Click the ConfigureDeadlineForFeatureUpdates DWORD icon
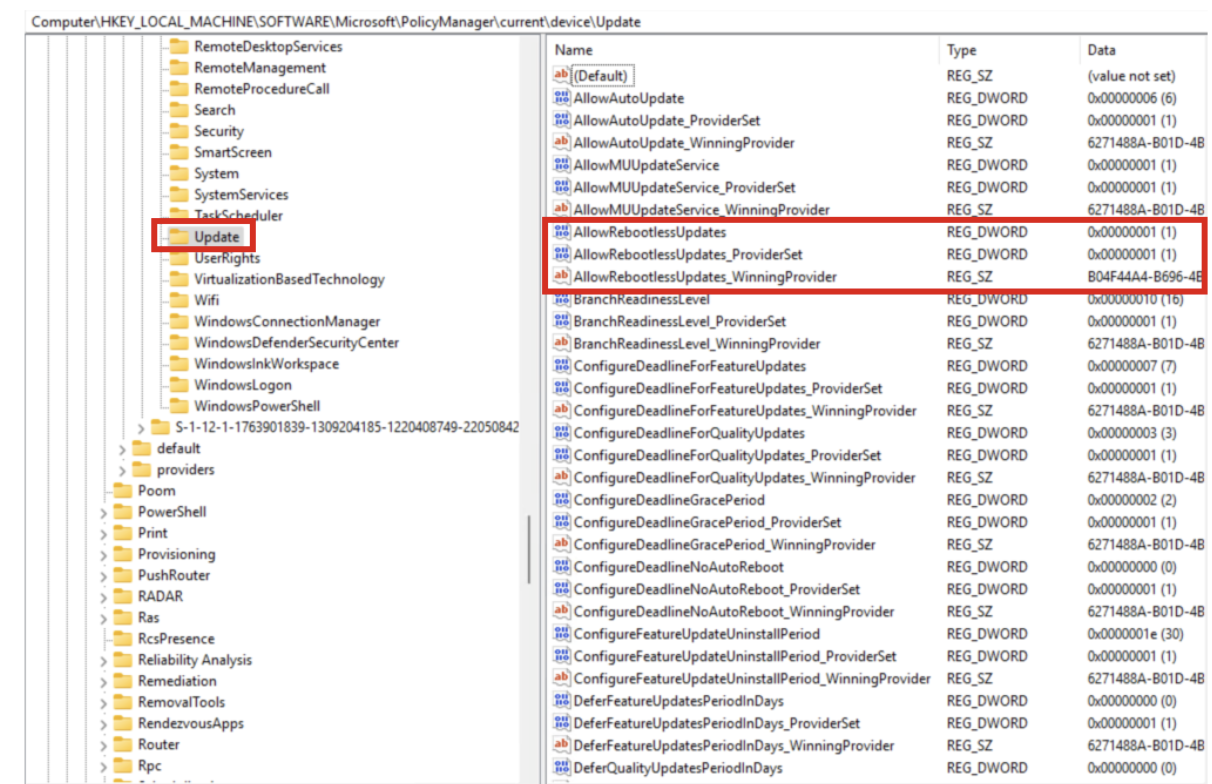The width and height of the screenshot is (1212, 784). point(562,366)
